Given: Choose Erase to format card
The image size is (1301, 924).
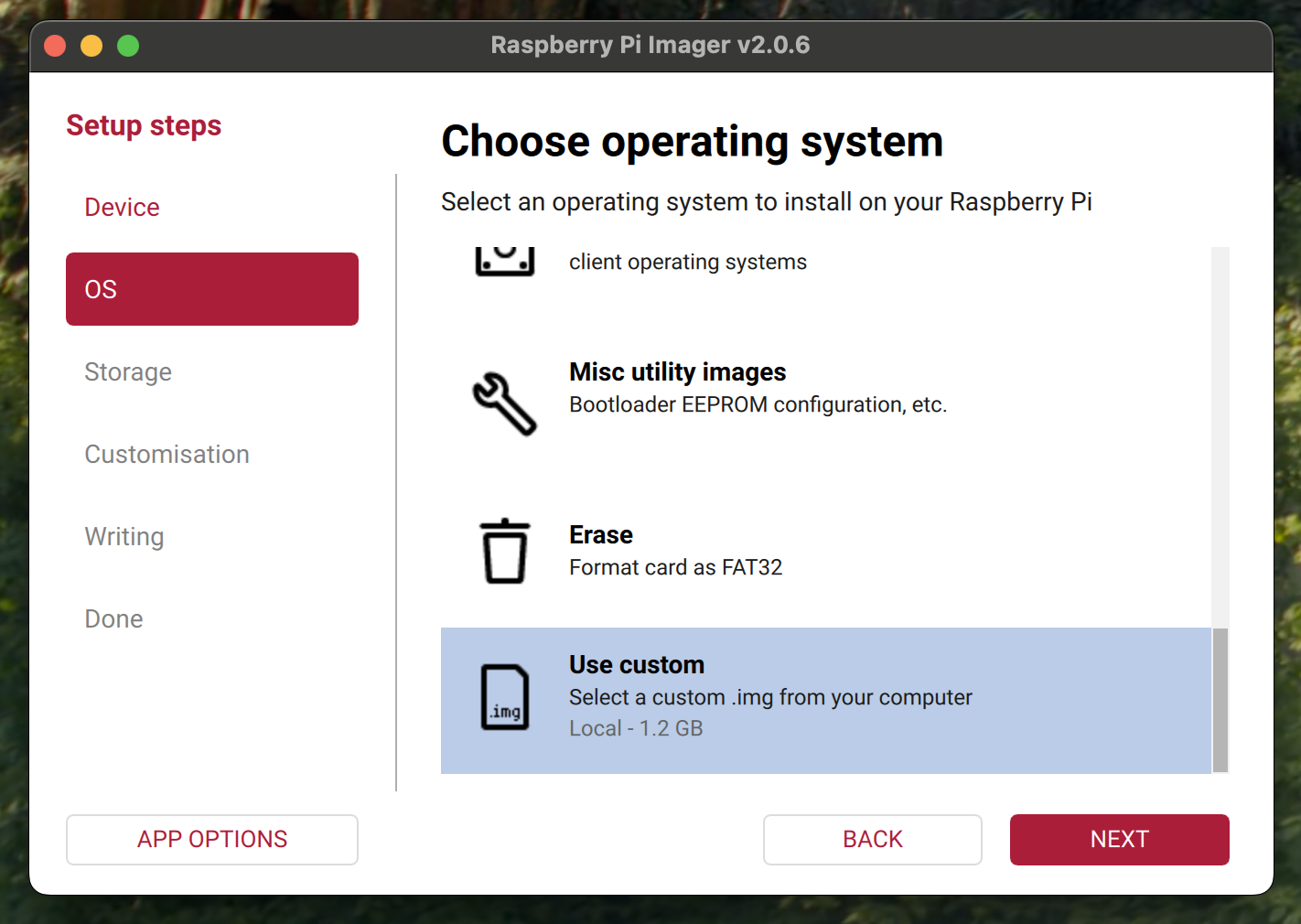Looking at the screenshot, I should [826, 551].
